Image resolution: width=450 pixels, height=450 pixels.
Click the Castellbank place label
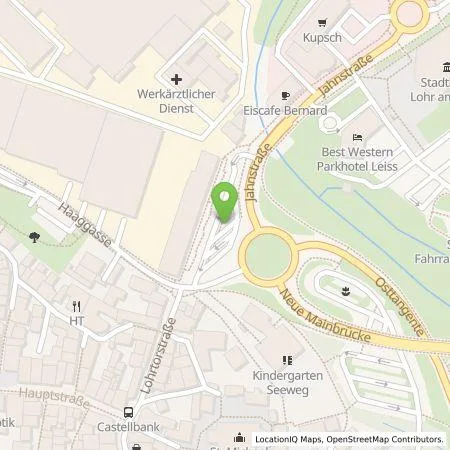click(128, 427)
